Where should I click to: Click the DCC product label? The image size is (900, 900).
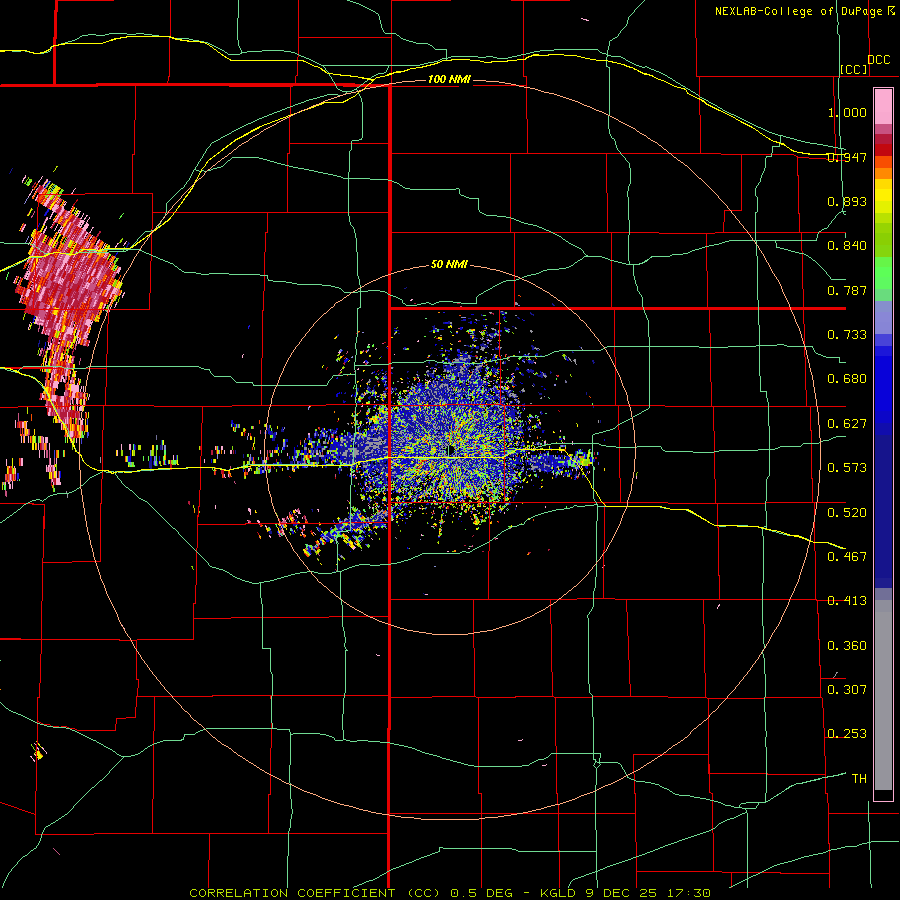click(x=878, y=60)
